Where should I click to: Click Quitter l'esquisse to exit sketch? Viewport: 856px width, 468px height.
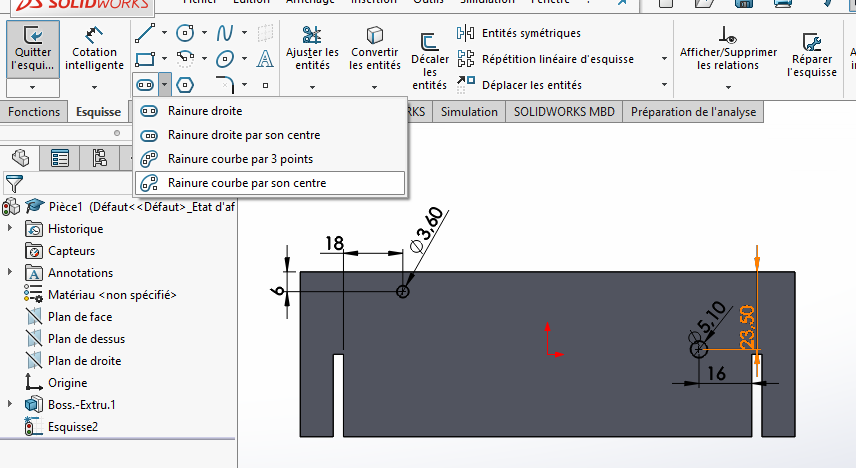(32, 50)
